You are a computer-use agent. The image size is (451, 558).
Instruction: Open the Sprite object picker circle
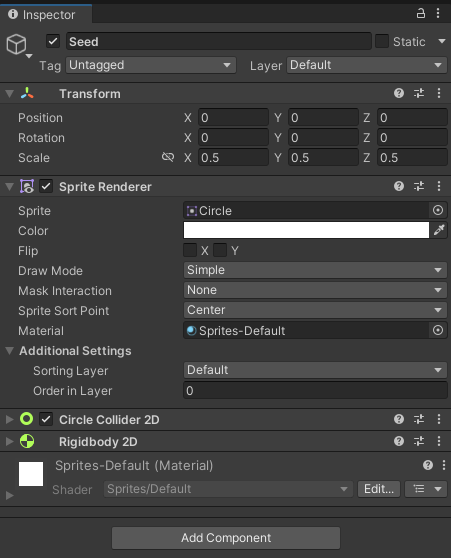[438, 210]
